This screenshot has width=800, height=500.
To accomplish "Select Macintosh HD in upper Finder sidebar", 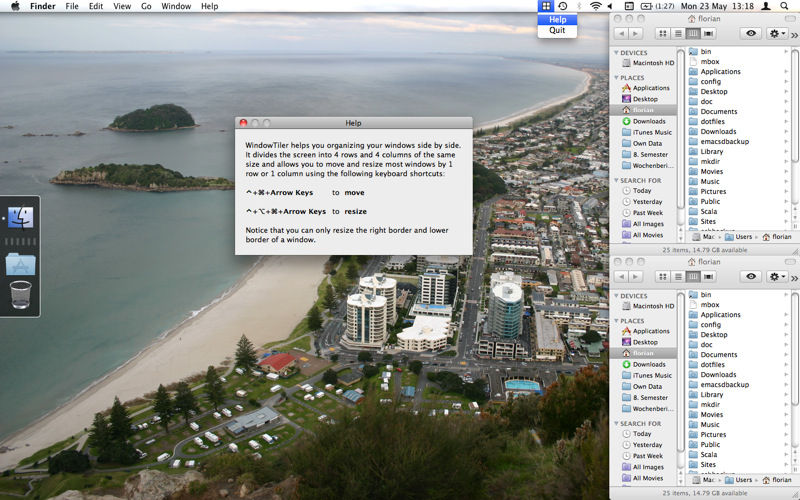I will click(x=648, y=63).
